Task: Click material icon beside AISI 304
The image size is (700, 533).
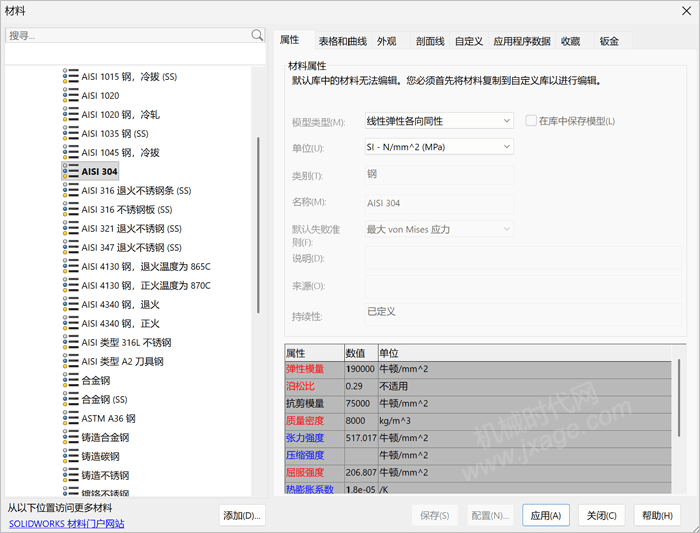Action: pyautogui.click(x=71, y=171)
